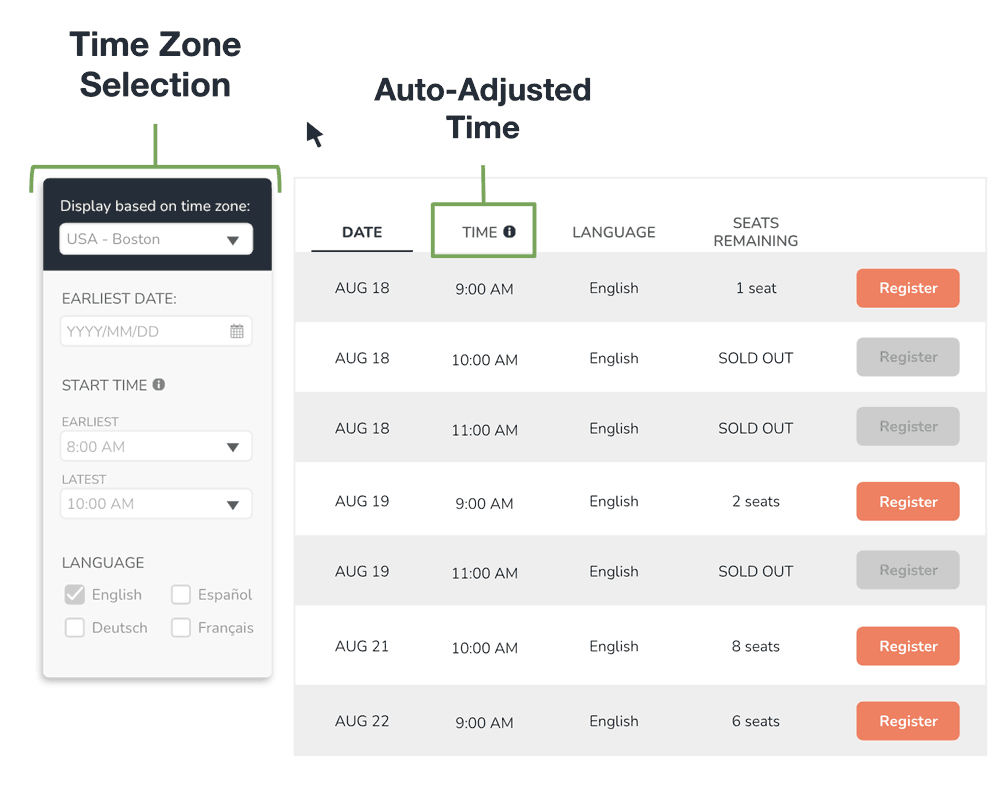
Task: Click the TIME column header text
Action: click(x=480, y=232)
